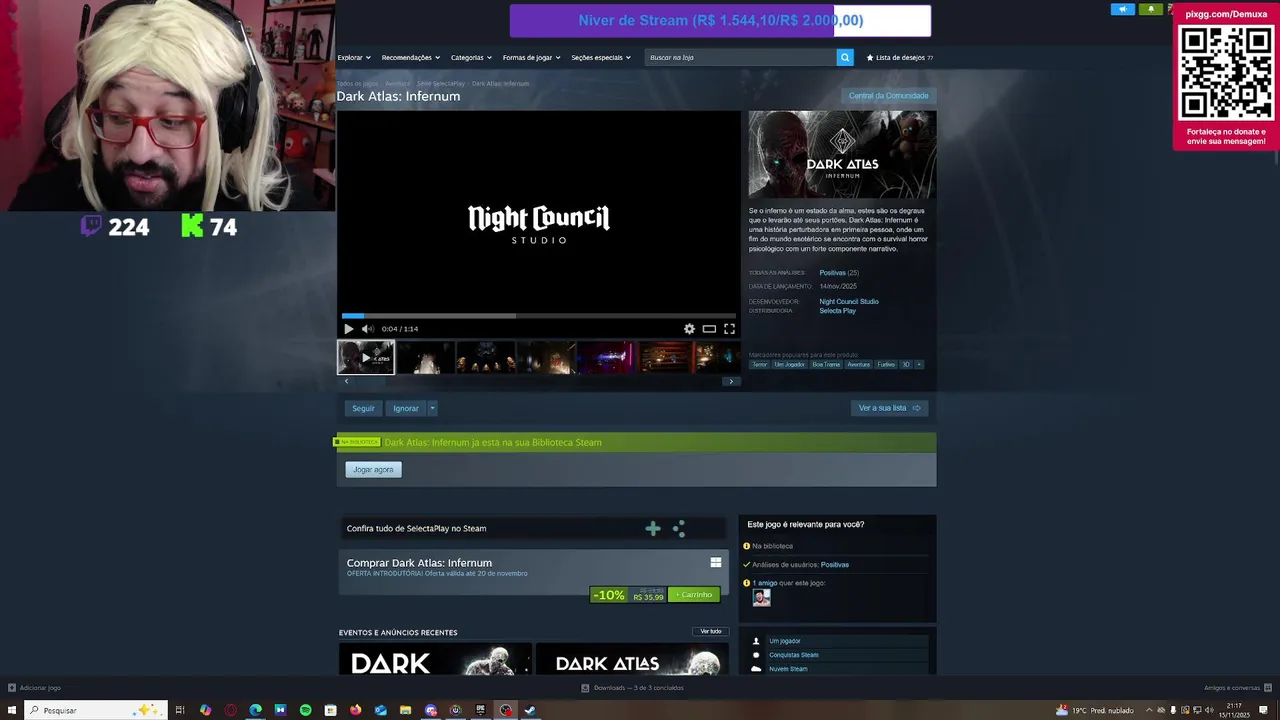Open the Recomendações dropdown menu

(411, 57)
